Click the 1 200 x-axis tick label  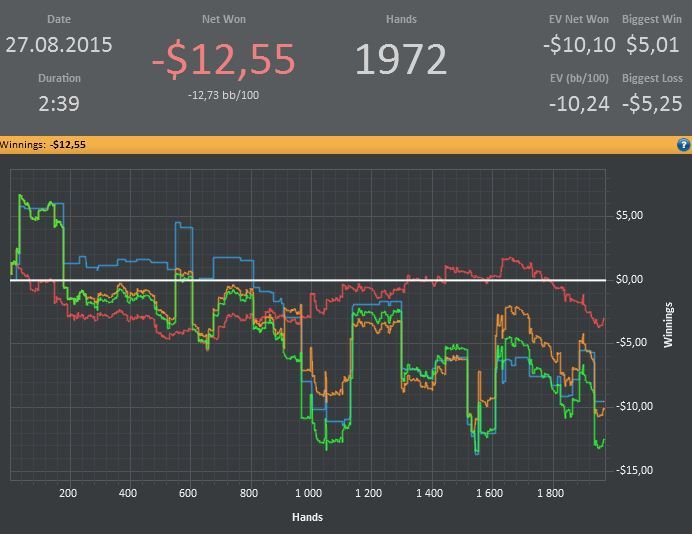point(369,493)
